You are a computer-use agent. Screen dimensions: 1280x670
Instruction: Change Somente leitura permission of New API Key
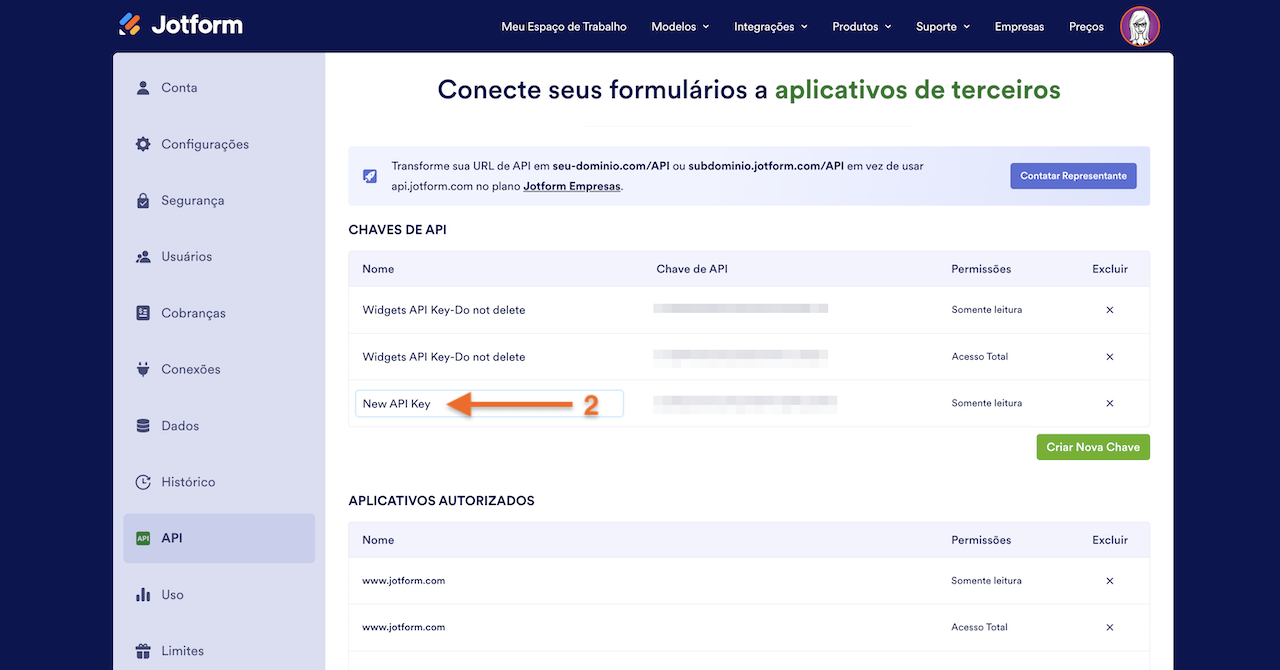pos(986,403)
